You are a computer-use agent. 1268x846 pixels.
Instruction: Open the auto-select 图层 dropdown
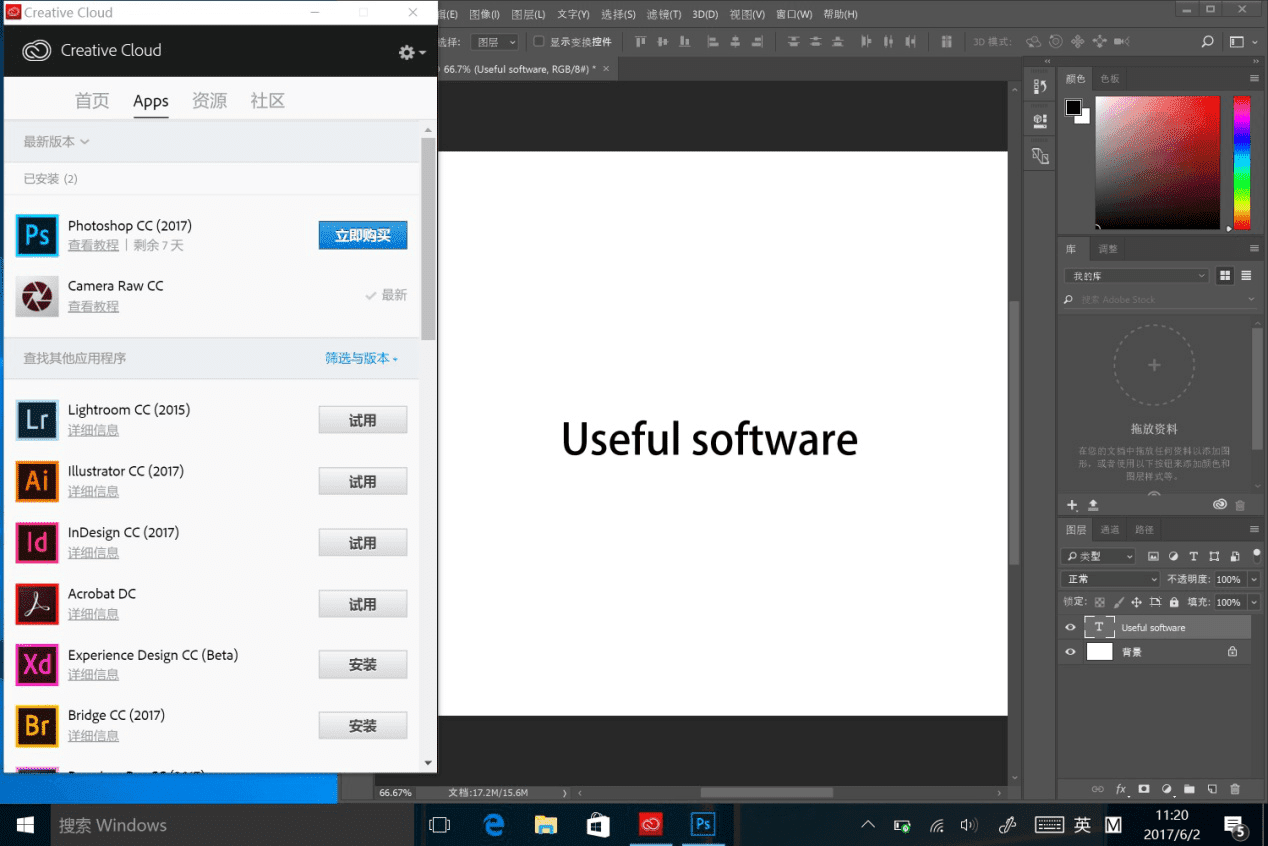(496, 42)
